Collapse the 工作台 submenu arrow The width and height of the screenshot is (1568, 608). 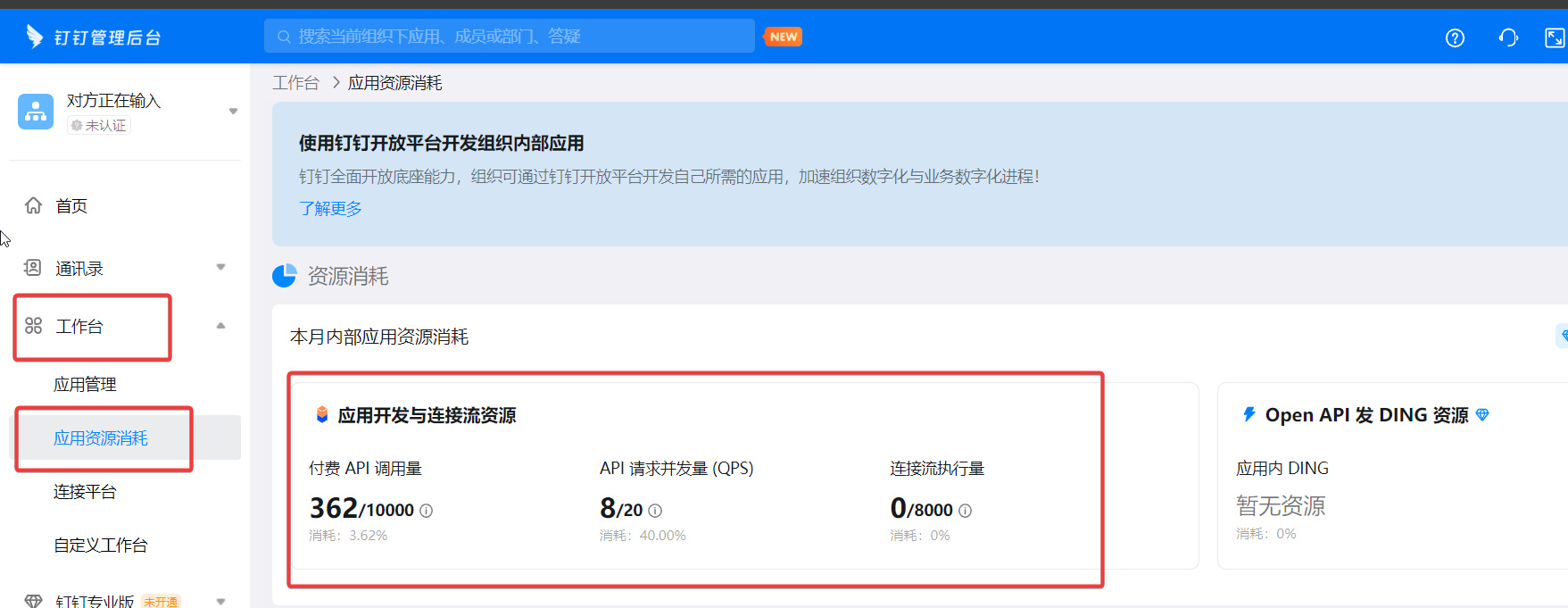[220, 326]
